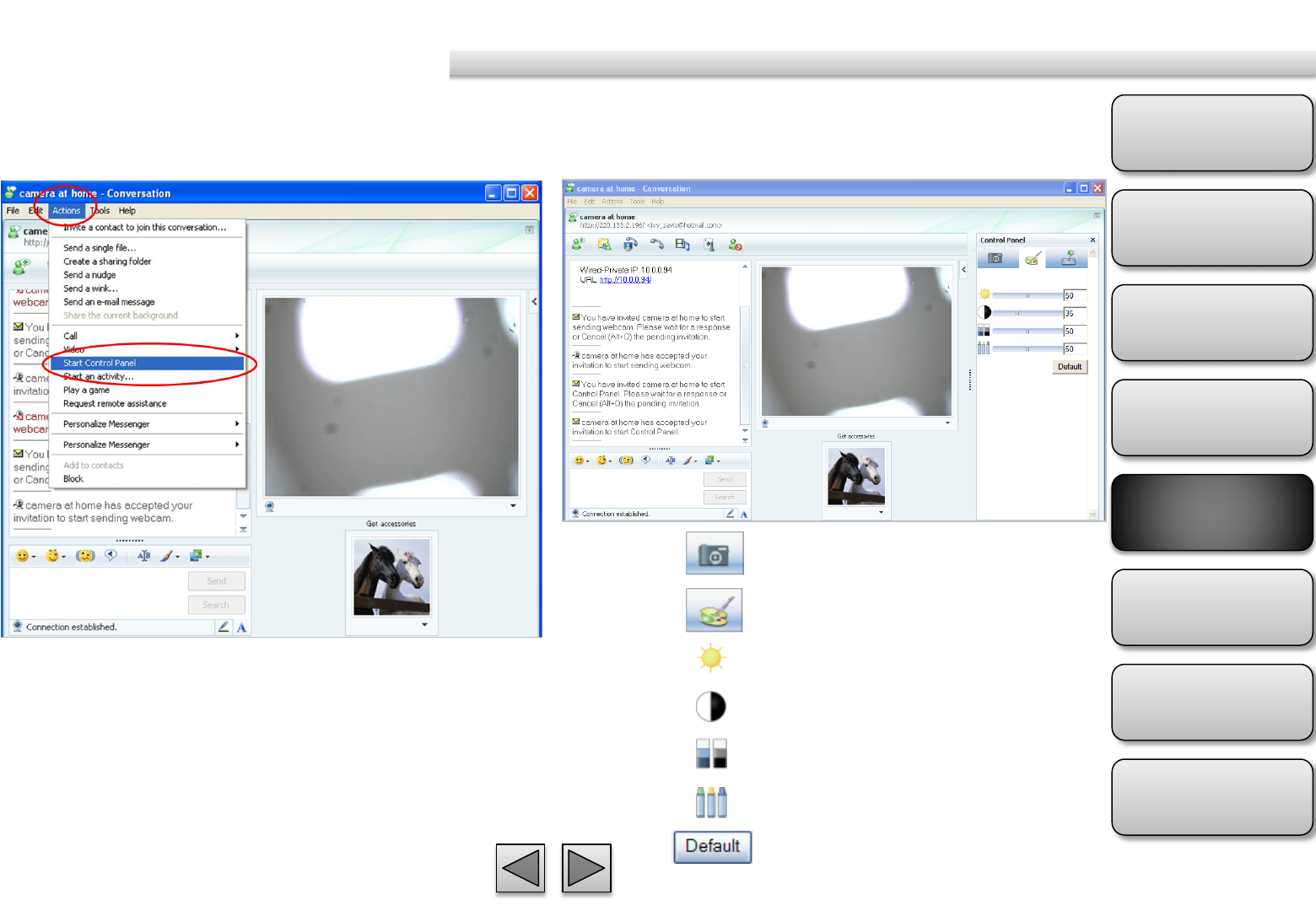The height and width of the screenshot is (911, 1316).
Task: Go to the next slide with the right arrow
Action: [x=586, y=868]
